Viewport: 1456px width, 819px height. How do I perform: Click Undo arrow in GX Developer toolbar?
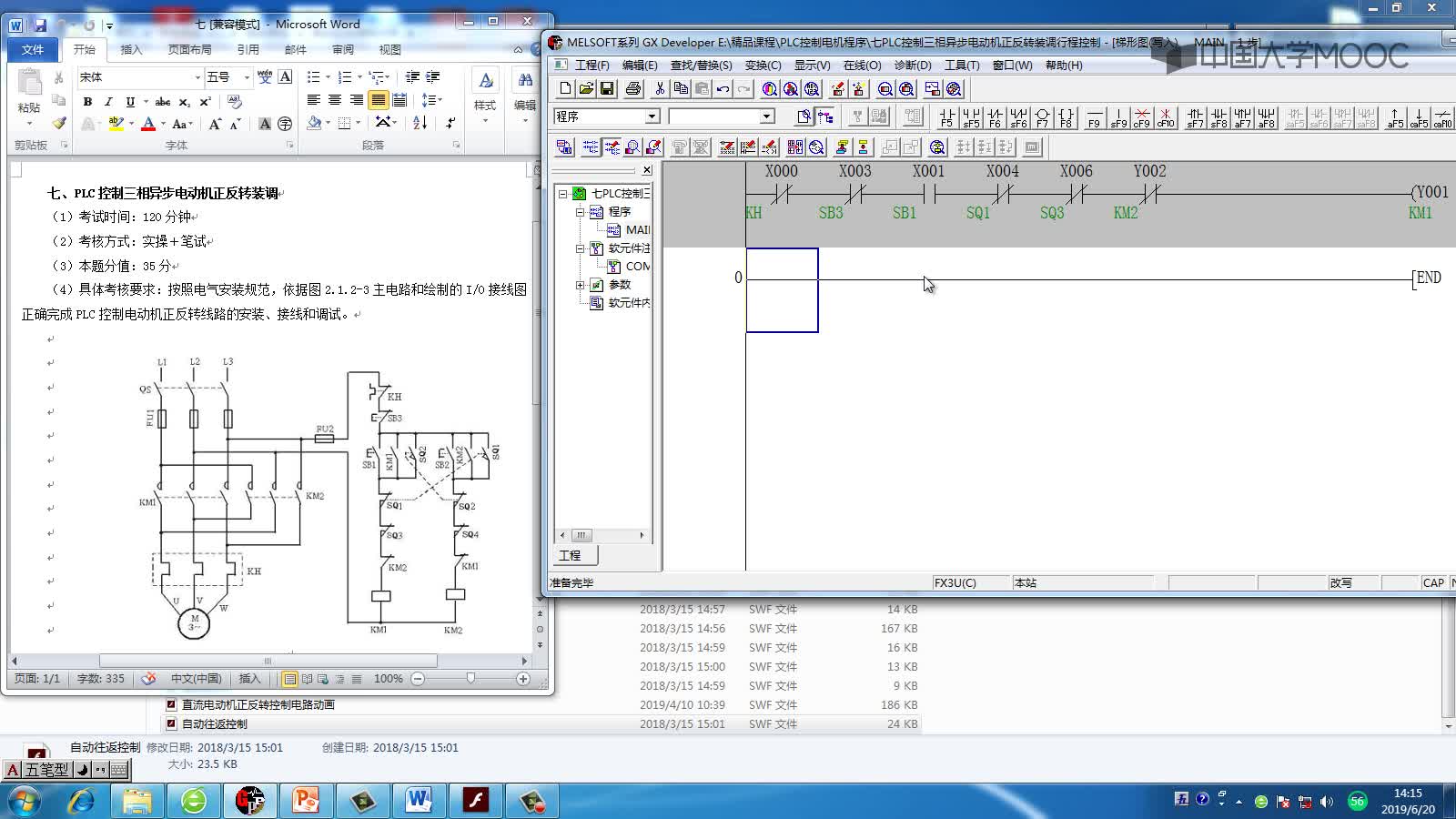click(723, 88)
